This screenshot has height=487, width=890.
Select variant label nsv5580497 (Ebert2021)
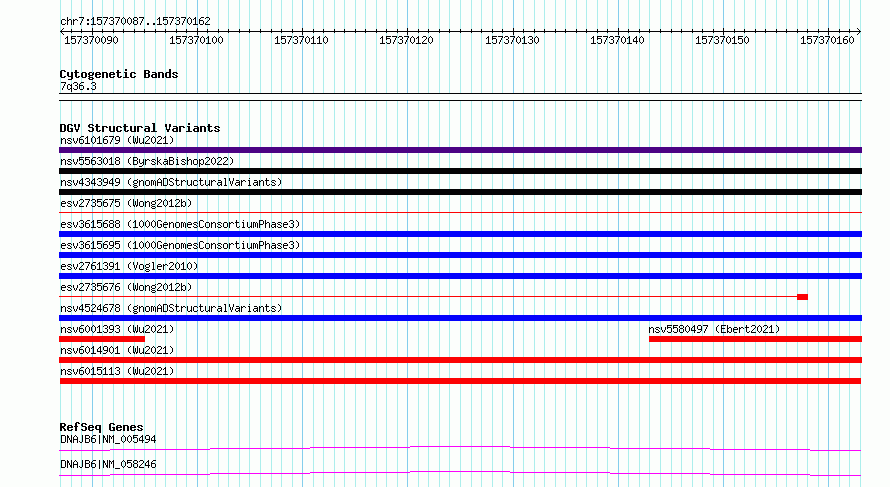click(714, 329)
